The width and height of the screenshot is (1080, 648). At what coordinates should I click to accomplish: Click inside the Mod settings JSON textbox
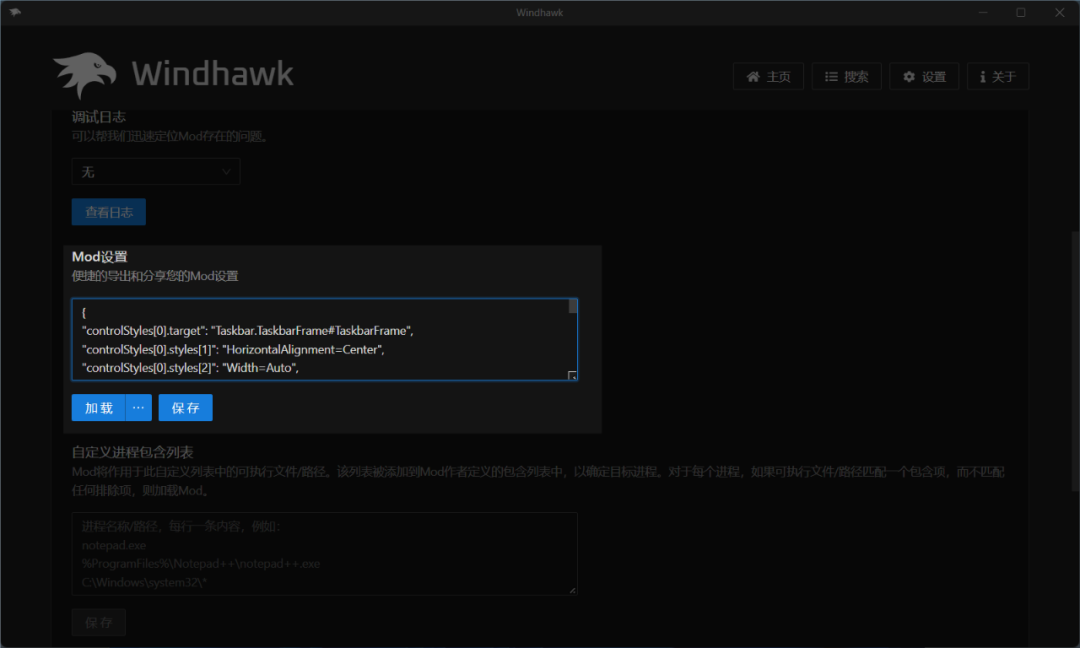click(x=324, y=339)
